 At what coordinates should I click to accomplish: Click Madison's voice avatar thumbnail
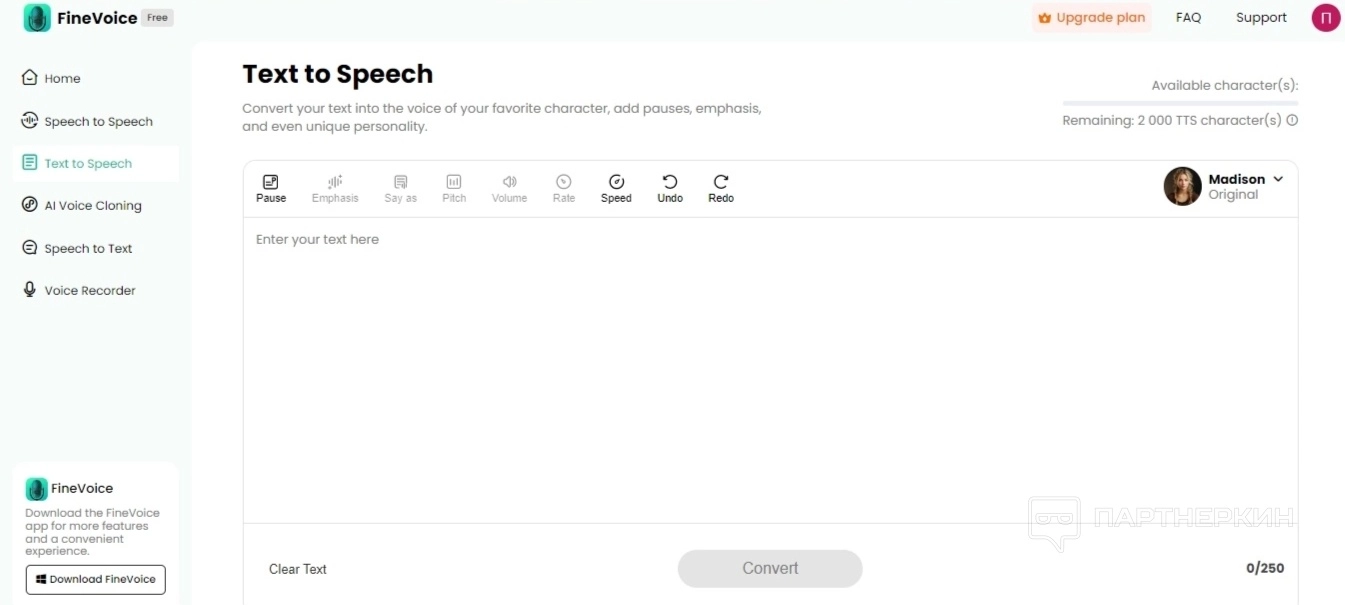[1182, 186]
